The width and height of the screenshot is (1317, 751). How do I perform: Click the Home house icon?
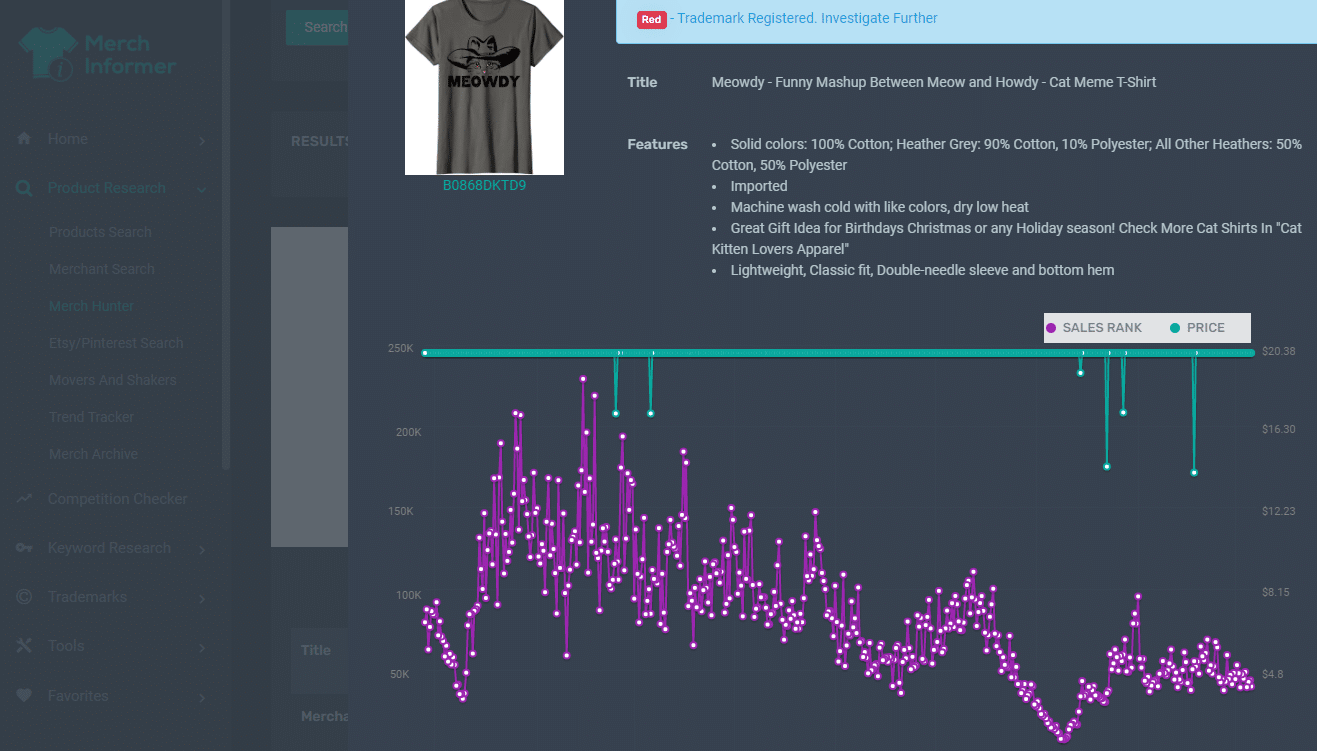click(24, 139)
